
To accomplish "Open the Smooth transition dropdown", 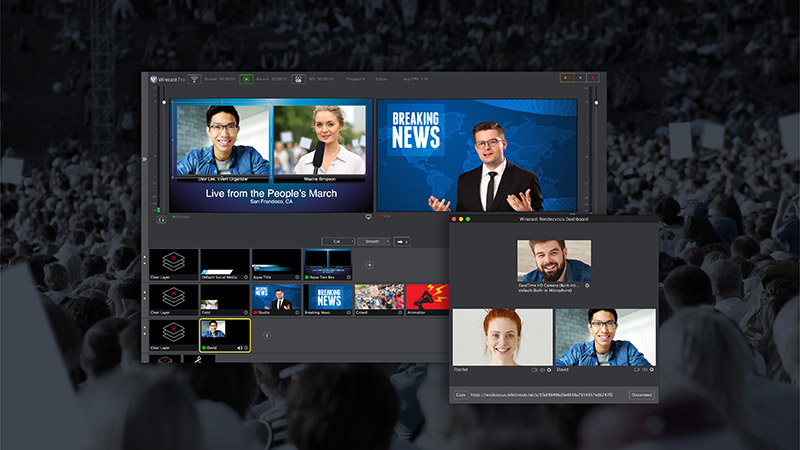I will click(x=373, y=241).
